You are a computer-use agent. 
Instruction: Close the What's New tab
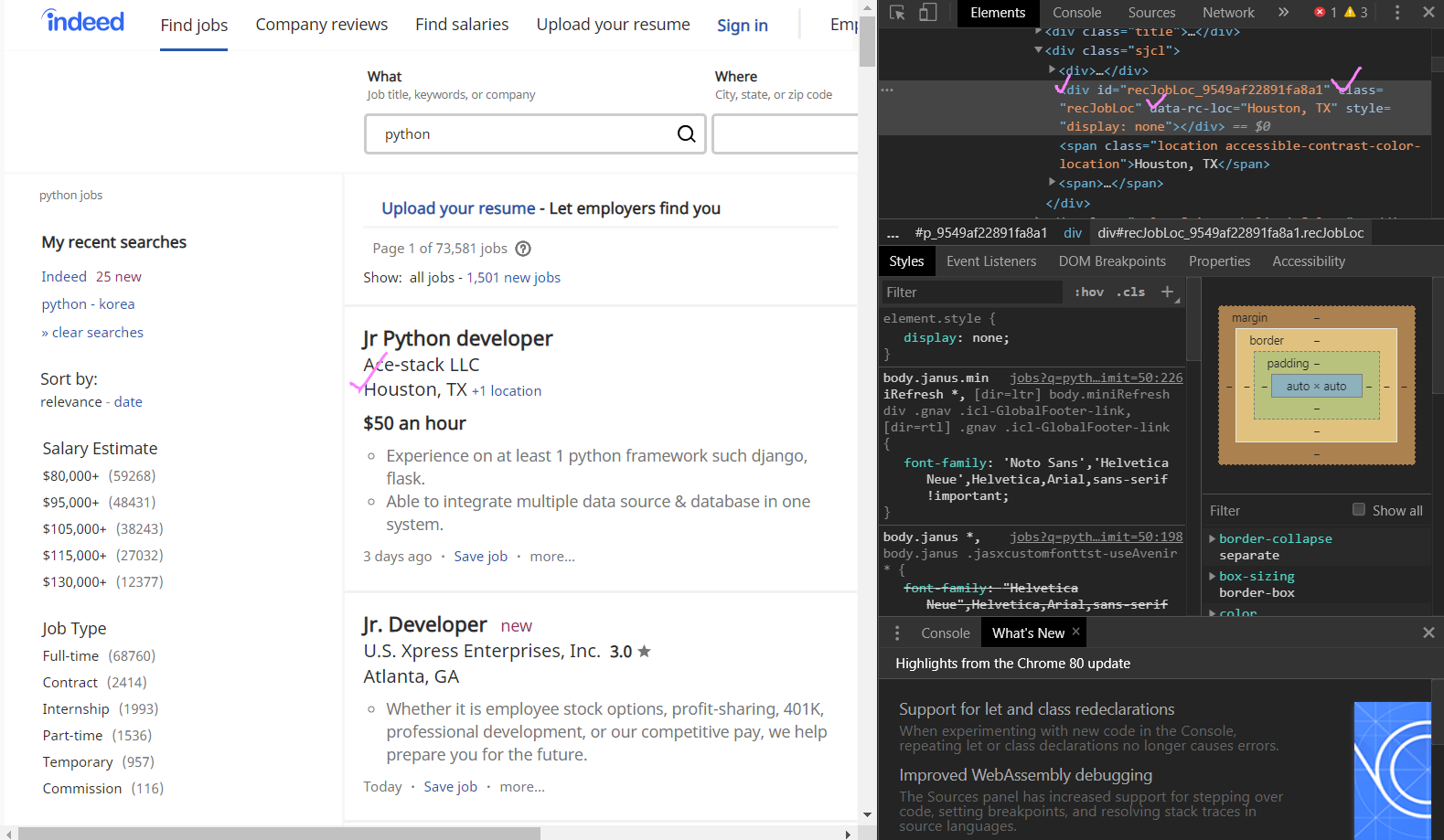point(1076,632)
